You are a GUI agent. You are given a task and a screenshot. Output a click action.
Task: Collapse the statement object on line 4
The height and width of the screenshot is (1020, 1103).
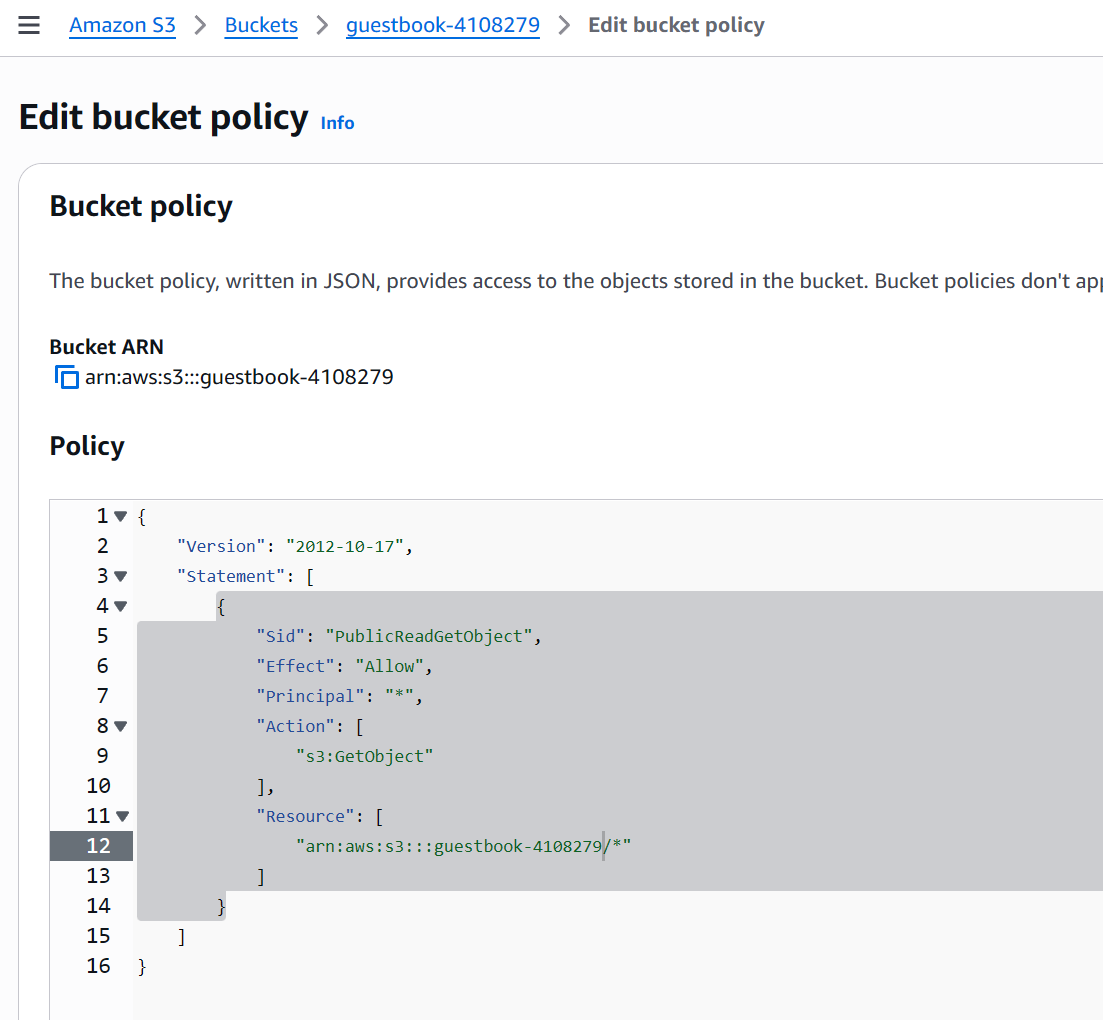tap(121, 607)
